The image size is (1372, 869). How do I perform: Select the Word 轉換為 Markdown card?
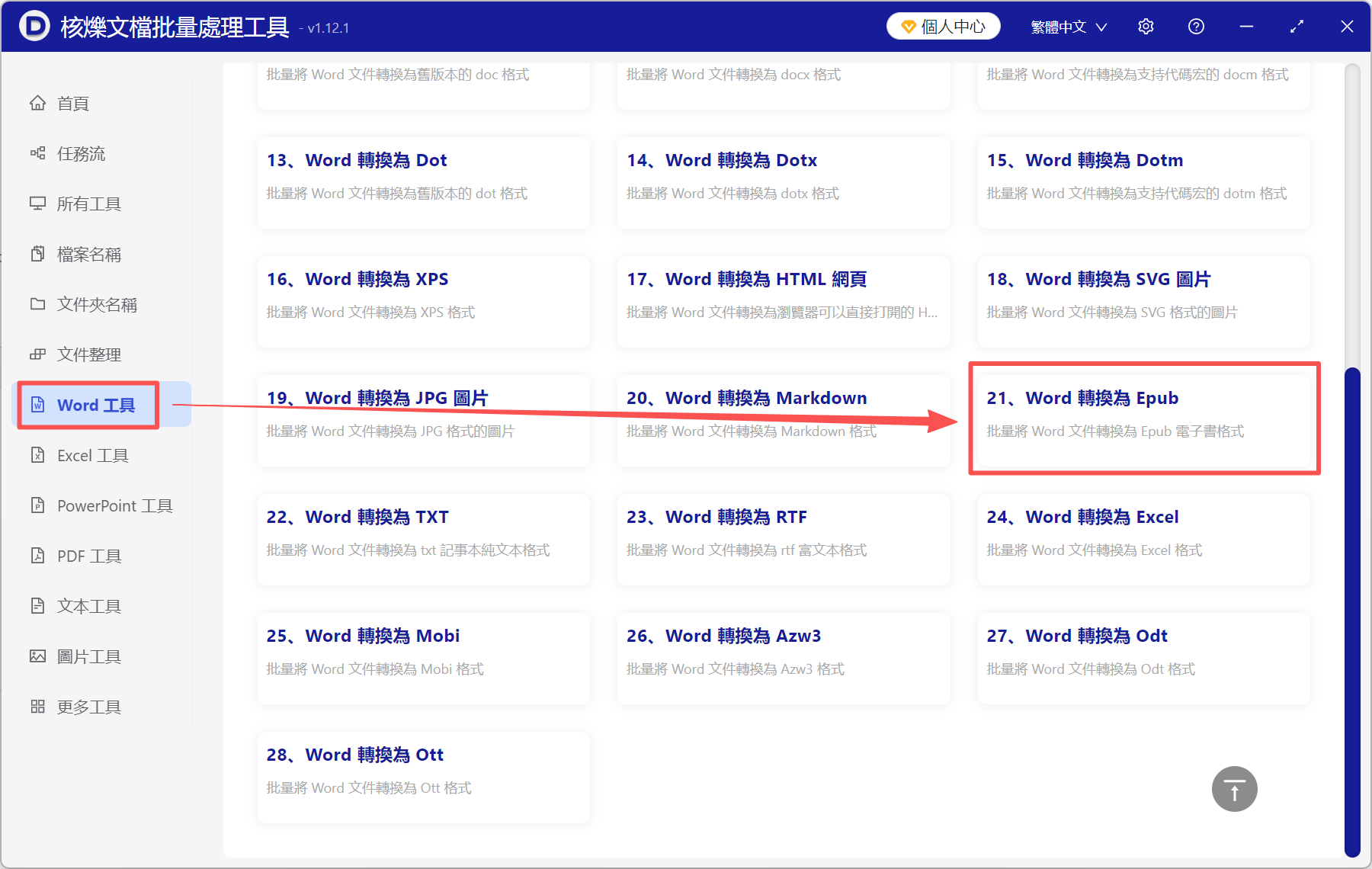[x=784, y=419]
